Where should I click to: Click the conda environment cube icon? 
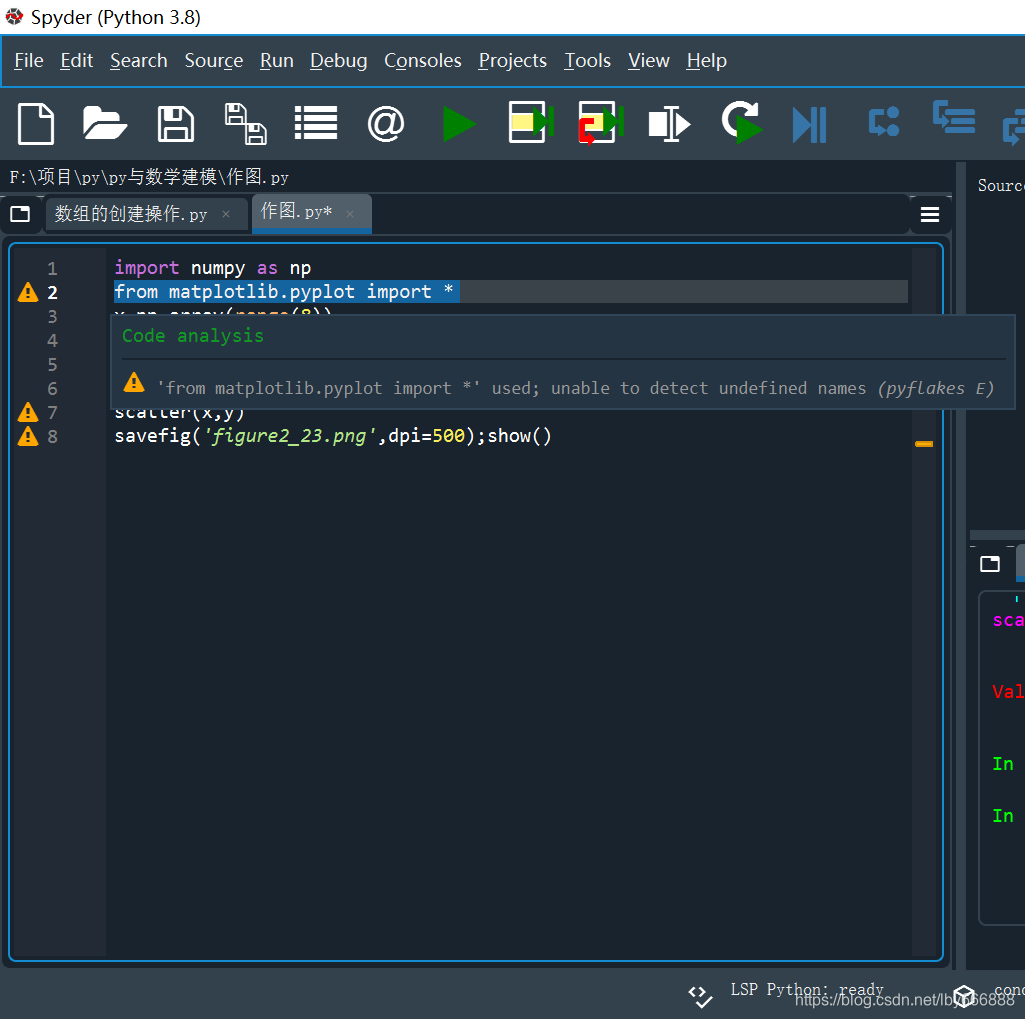964,995
